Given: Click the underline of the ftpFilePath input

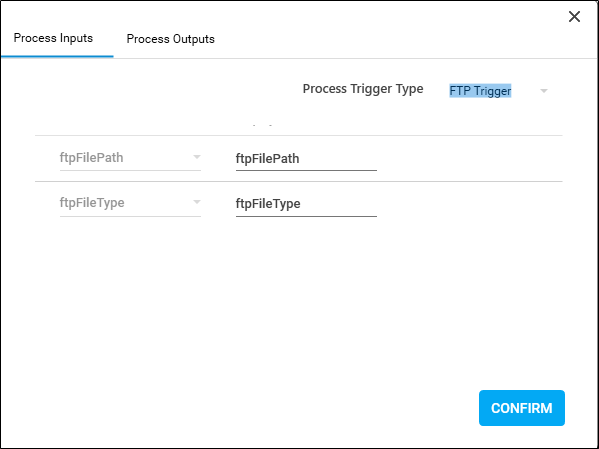Looking at the screenshot, I should (x=306, y=170).
